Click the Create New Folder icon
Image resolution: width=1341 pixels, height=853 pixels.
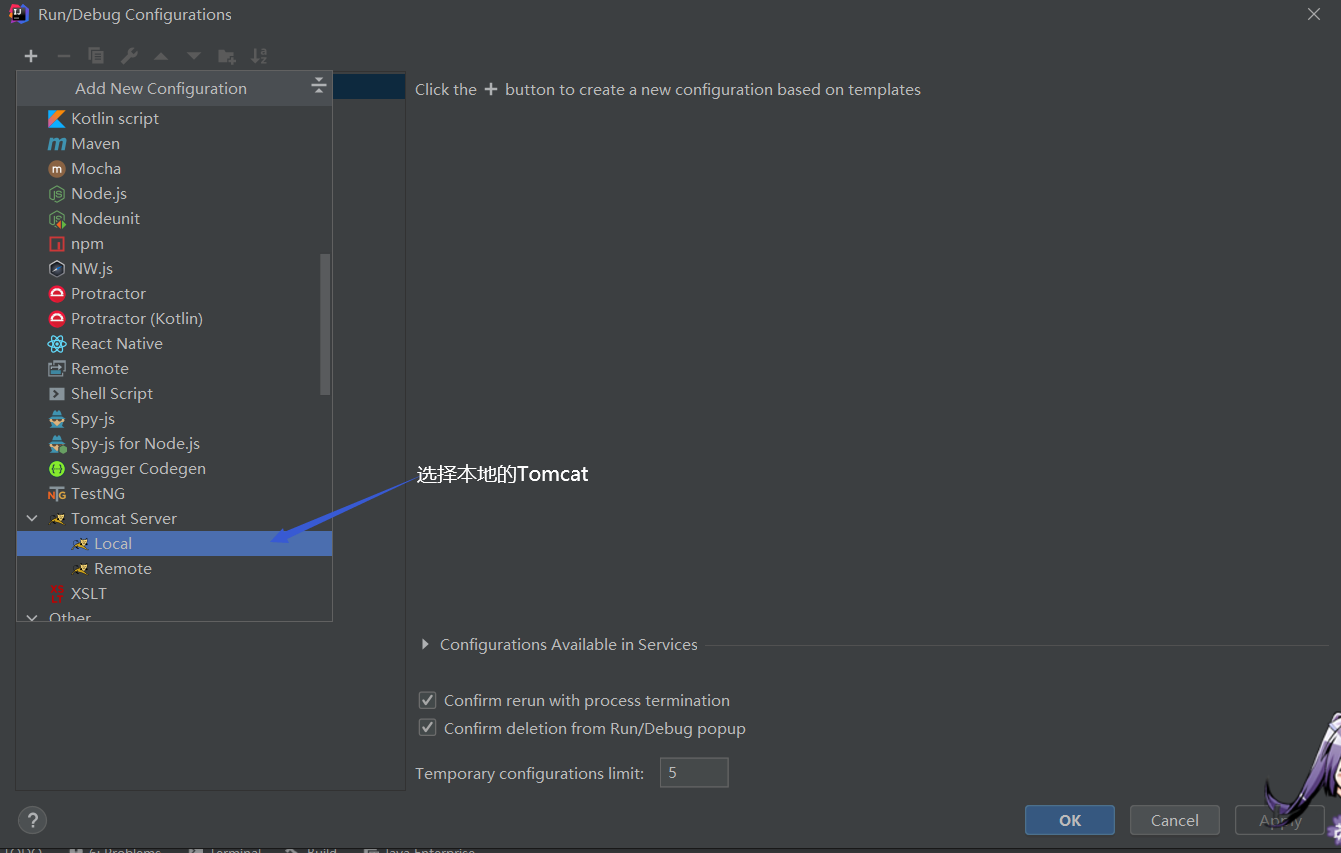point(227,56)
